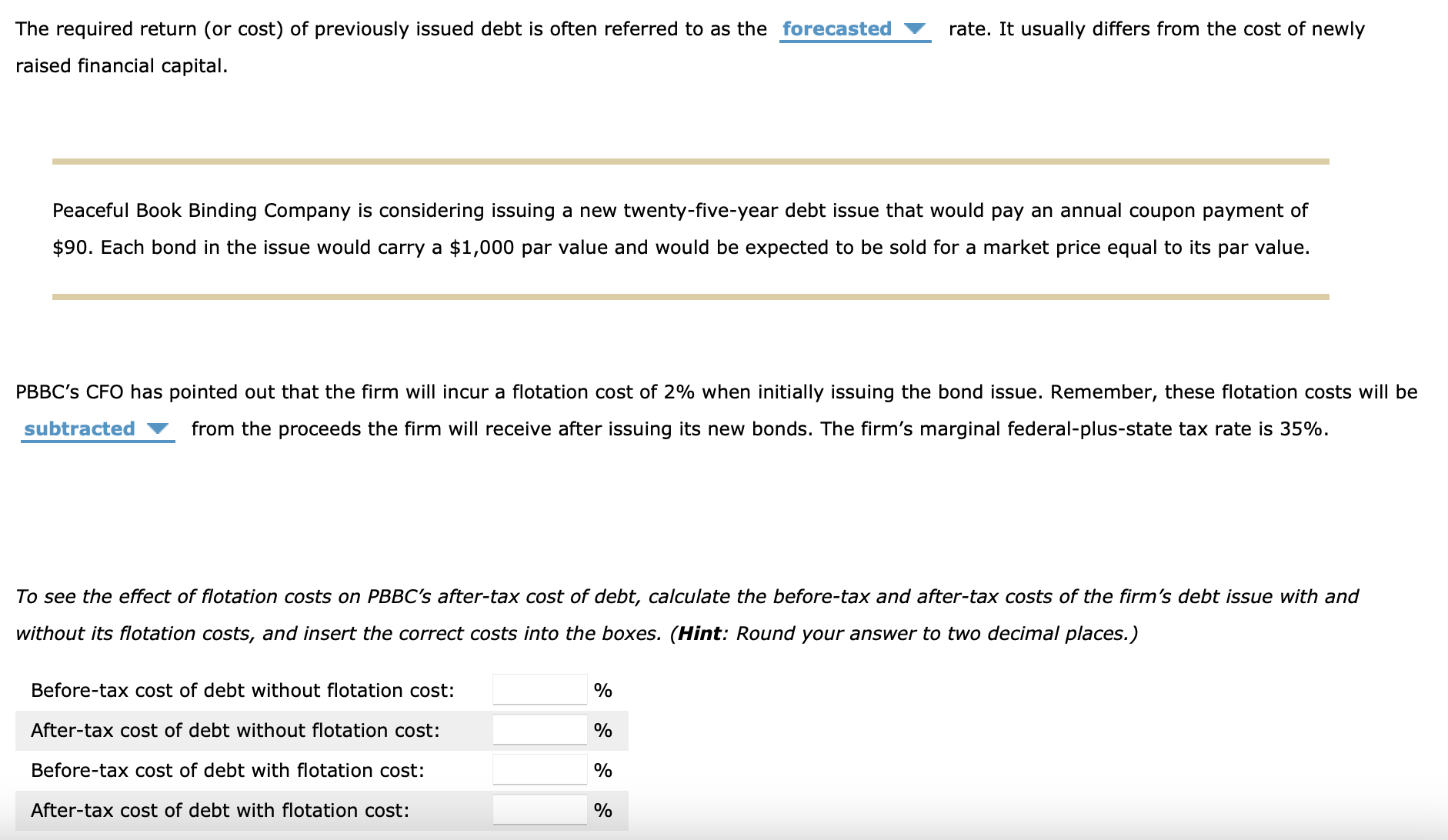The width and height of the screenshot is (1448, 840).
Task: Click the first percent sign in the table
Action: pyautogui.click(x=605, y=690)
